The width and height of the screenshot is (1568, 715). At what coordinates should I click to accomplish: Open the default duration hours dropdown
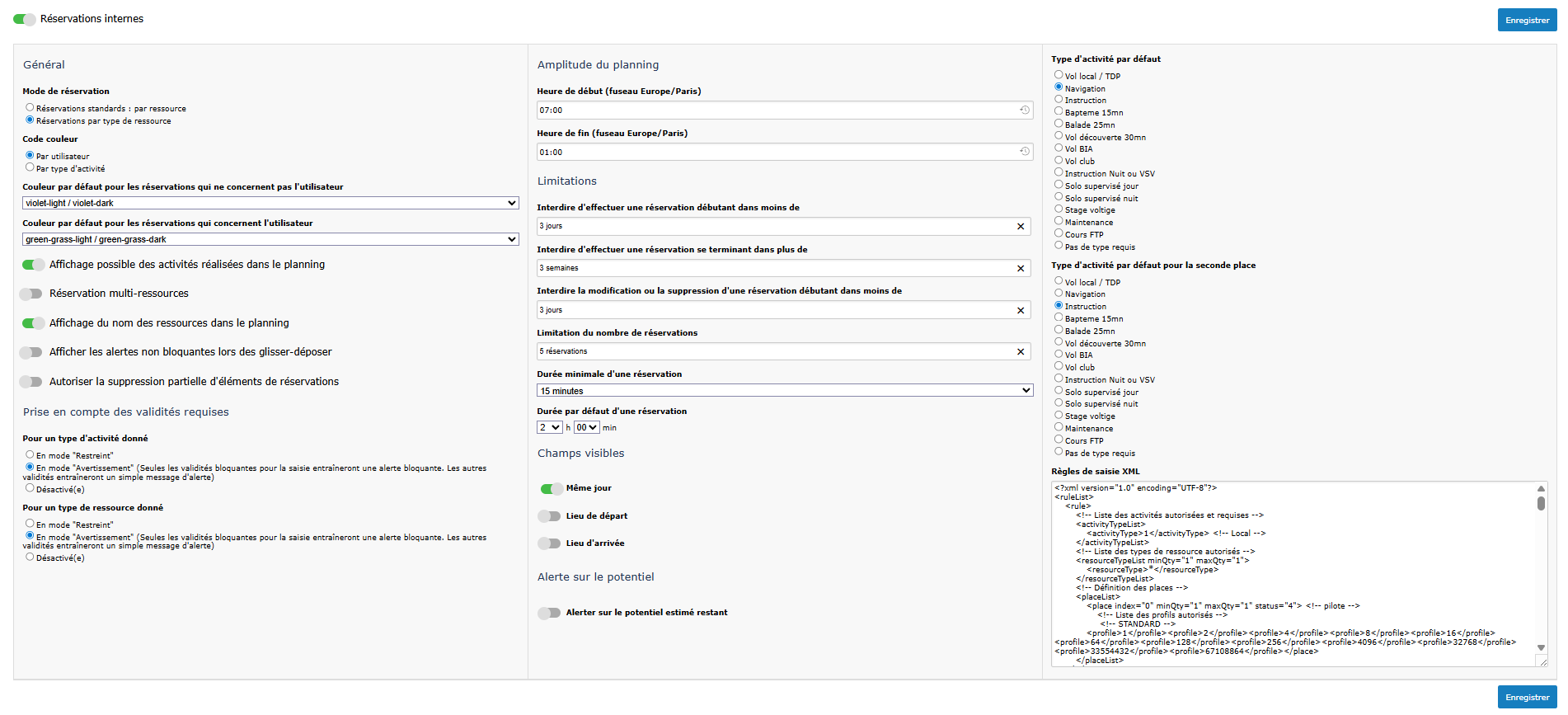pos(549,427)
